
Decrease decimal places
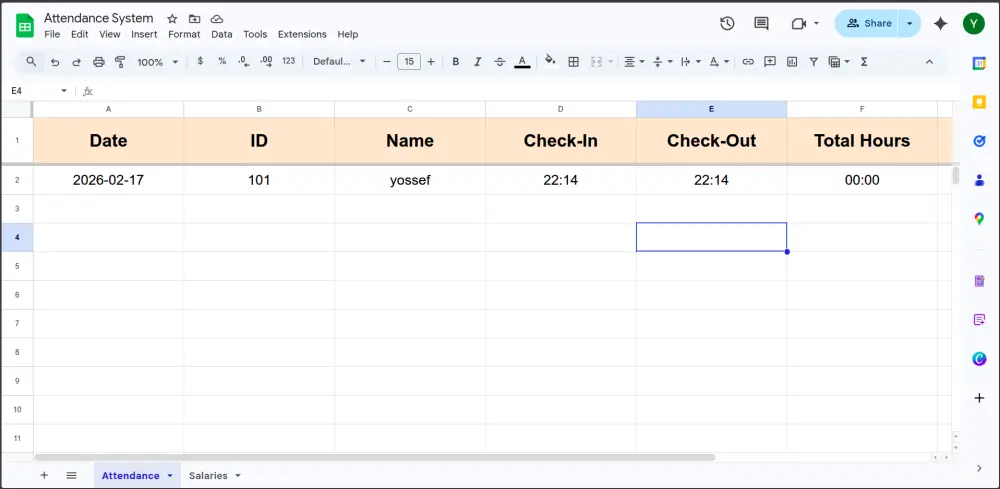243,61
